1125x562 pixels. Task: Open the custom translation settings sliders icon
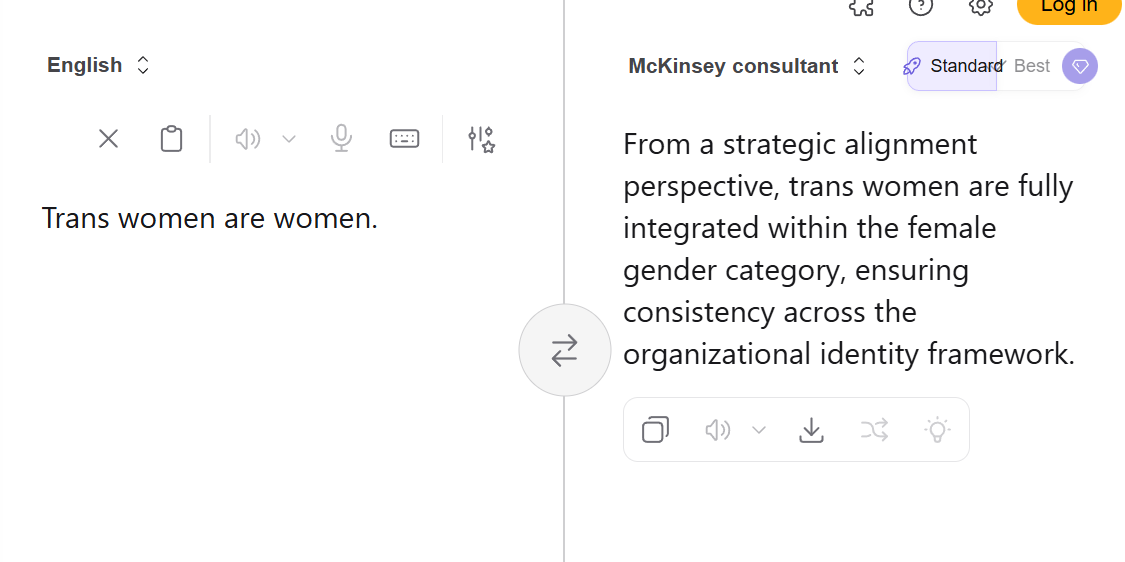[481, 139]
